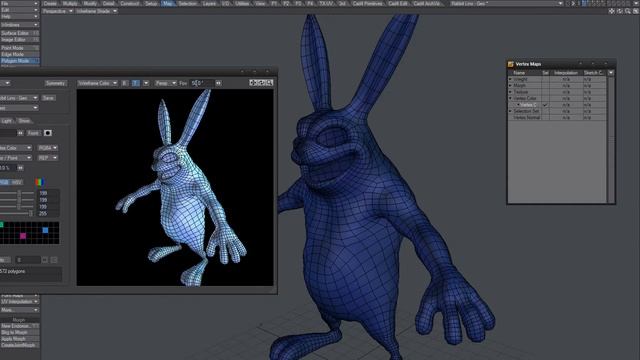Click the round brush shape icon
The height and width of the screenshot is (360, 640).
(x=48, y=133)
